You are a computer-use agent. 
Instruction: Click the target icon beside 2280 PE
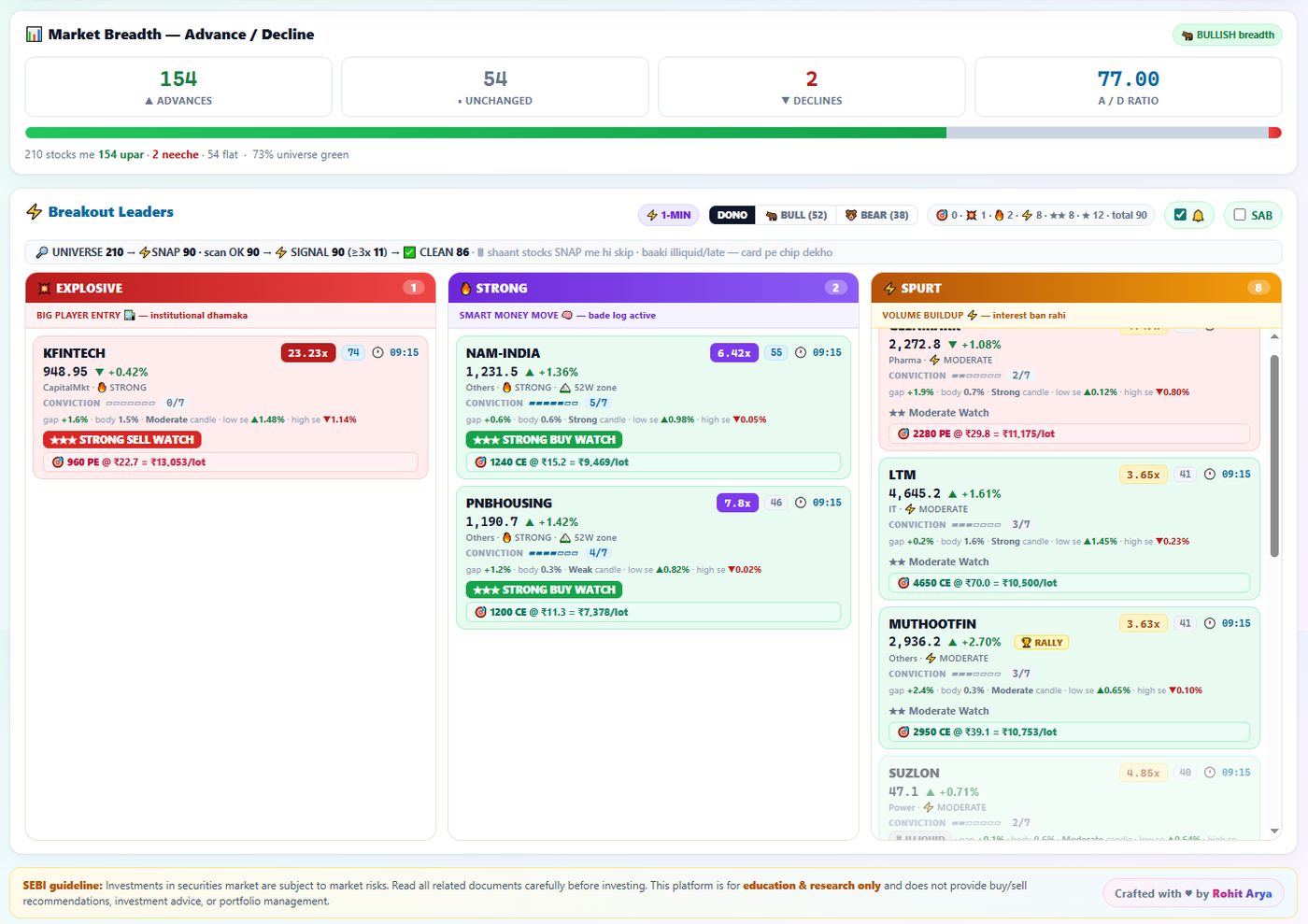[x=903, y=434]
